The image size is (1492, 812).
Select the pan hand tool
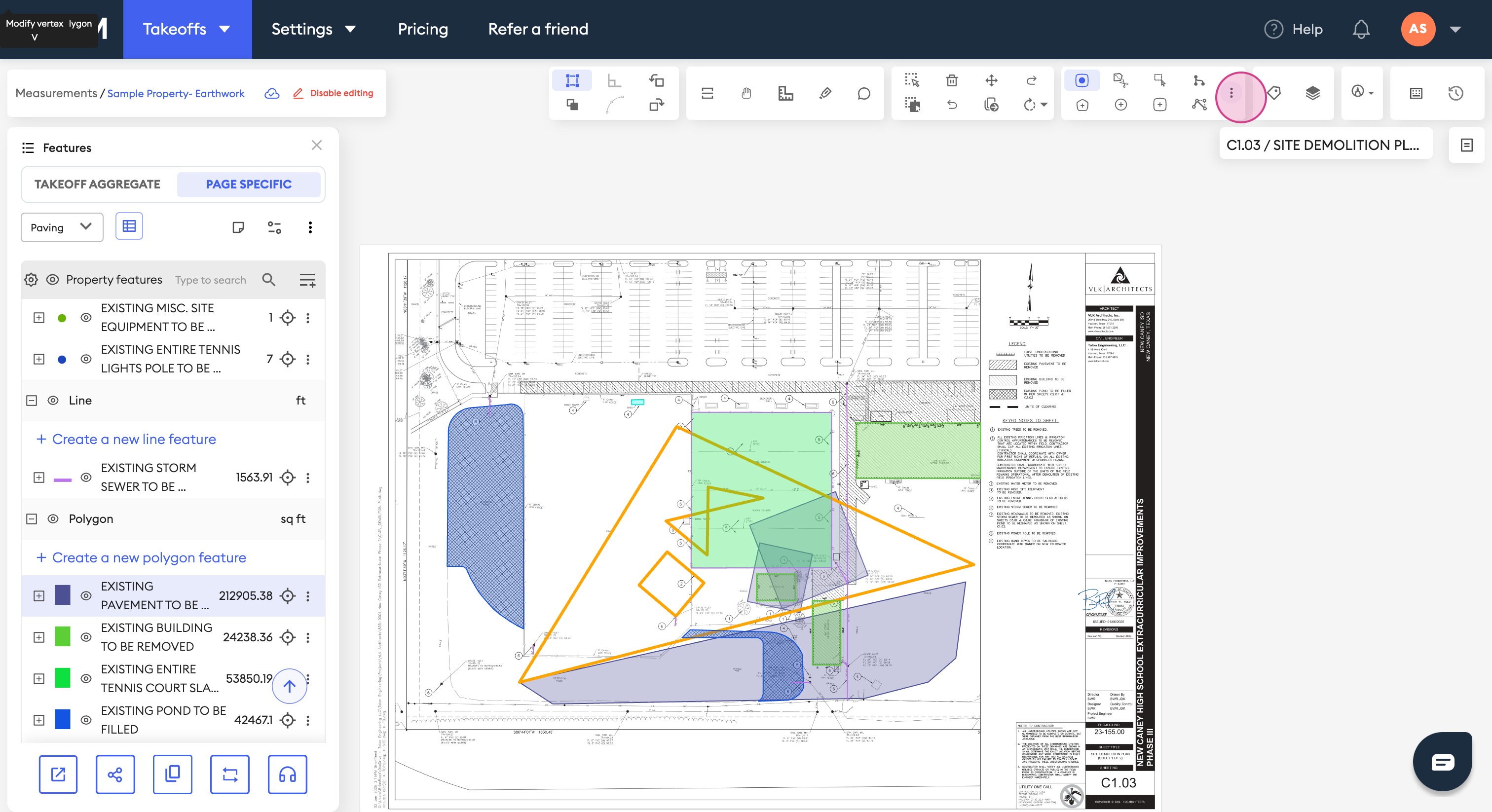(746, 93)
